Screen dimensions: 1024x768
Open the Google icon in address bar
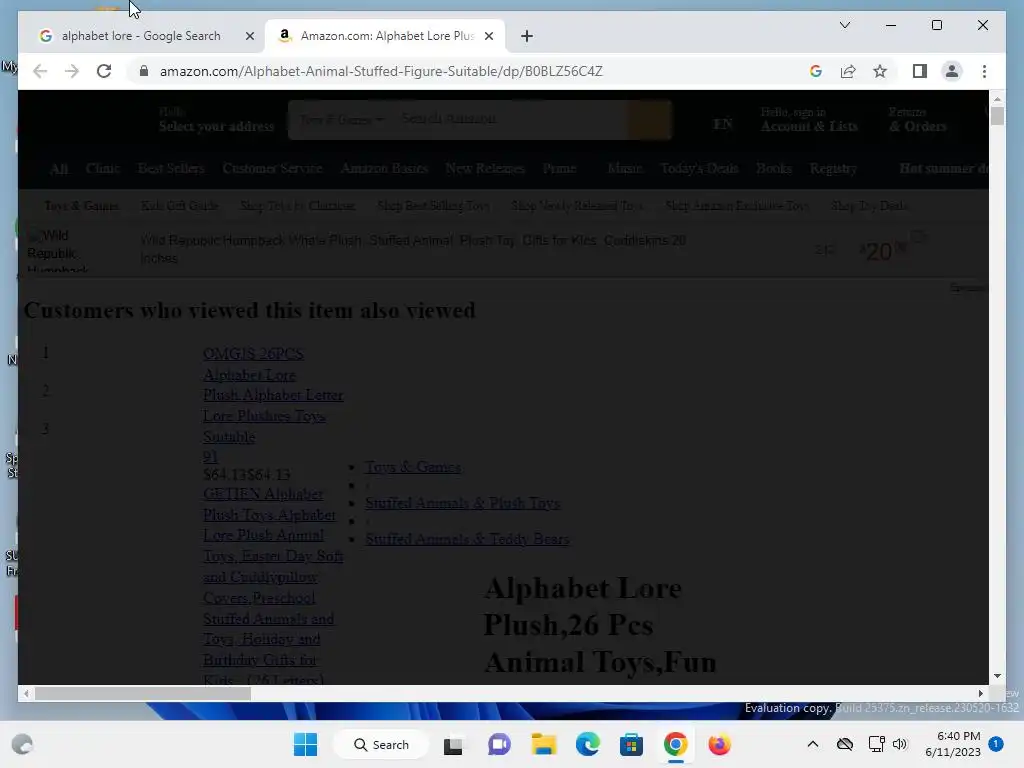pyautogui.click(x=816, y=71)
